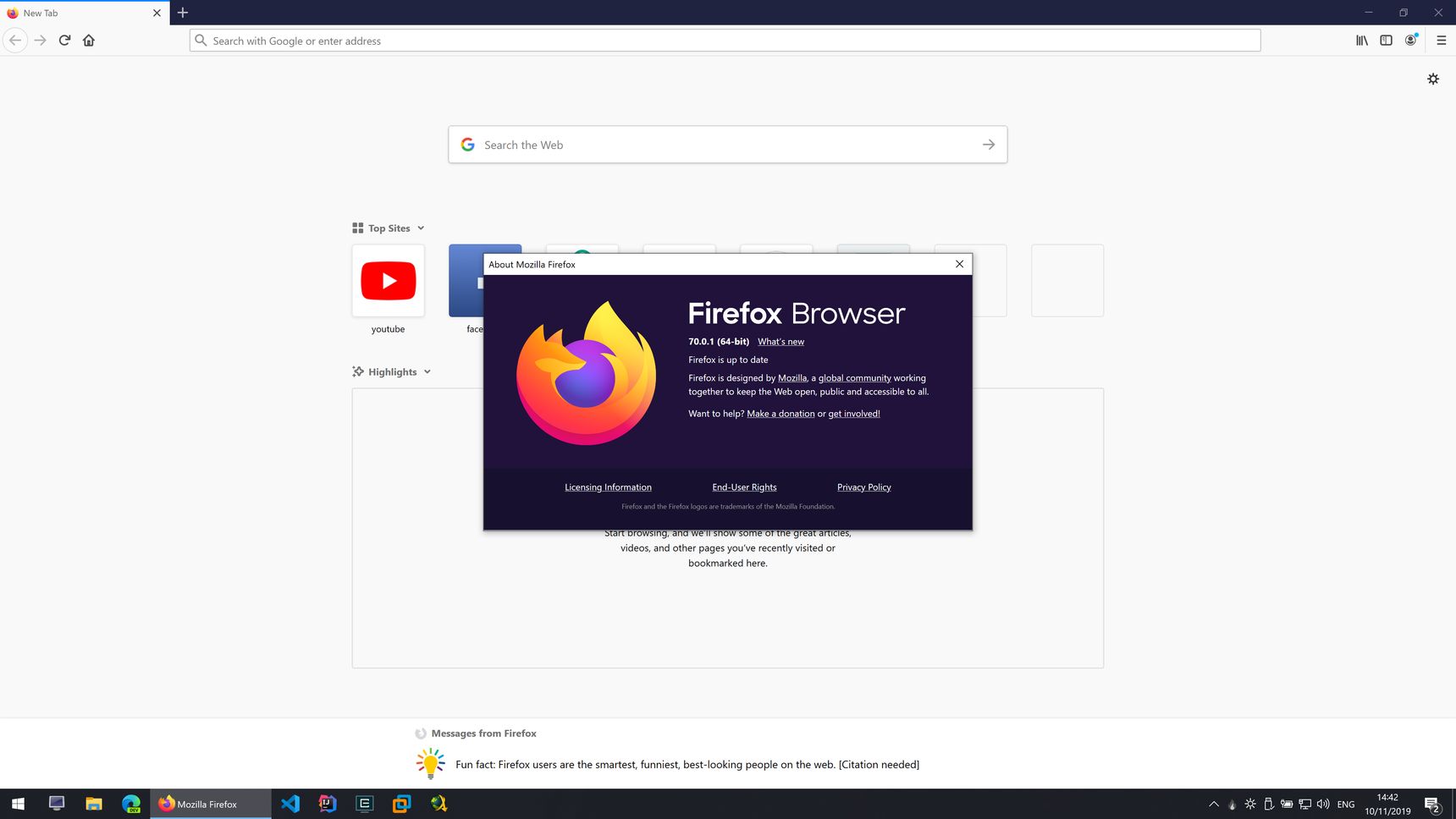Image resolution: width=1456 pixels, height=819 pixels.
Task: Show hidden system tray icons
Action: pos(1214,805)
